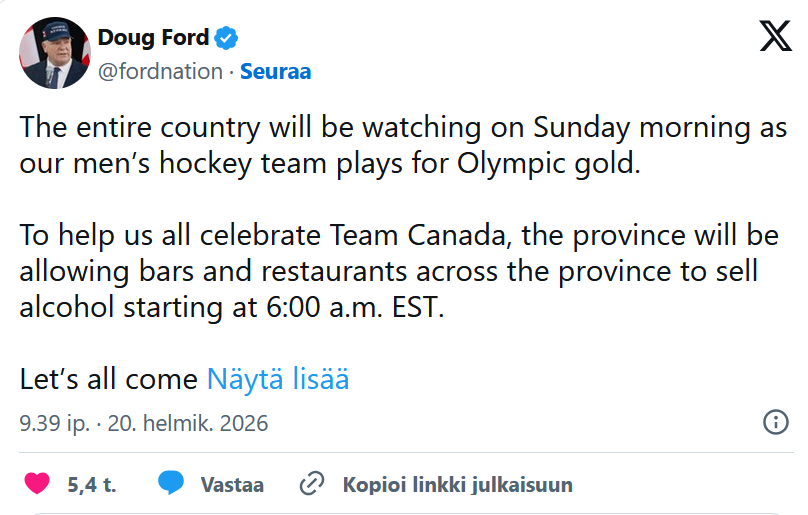Click the reply speech bubble icon
808x515 pixels.
pyautogui.click(x=171, y=484)
